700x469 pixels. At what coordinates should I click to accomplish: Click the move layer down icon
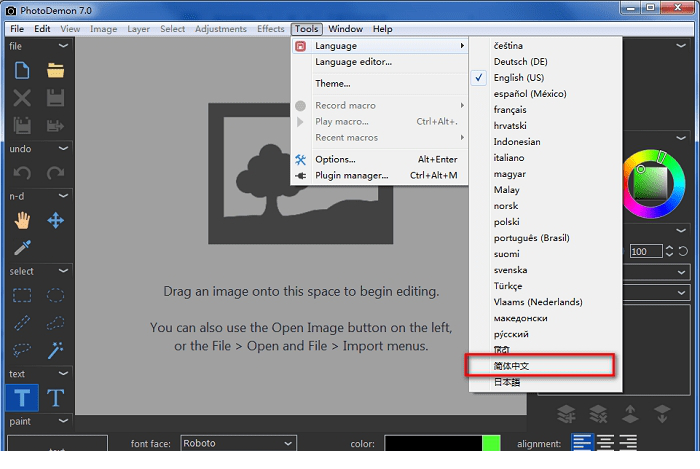coord(662,414)
